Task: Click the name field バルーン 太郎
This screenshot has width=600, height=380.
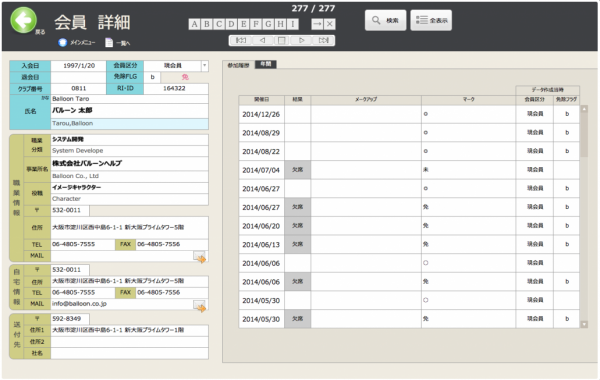Action: click(130, 111)
